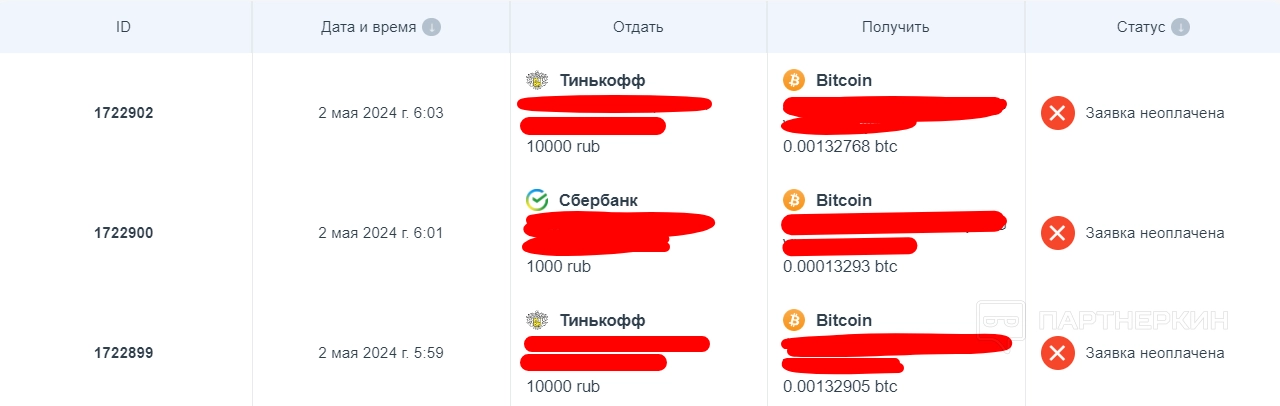Click the Sberbank logo icon
The image size is (1280, 406).
point(537,200)
